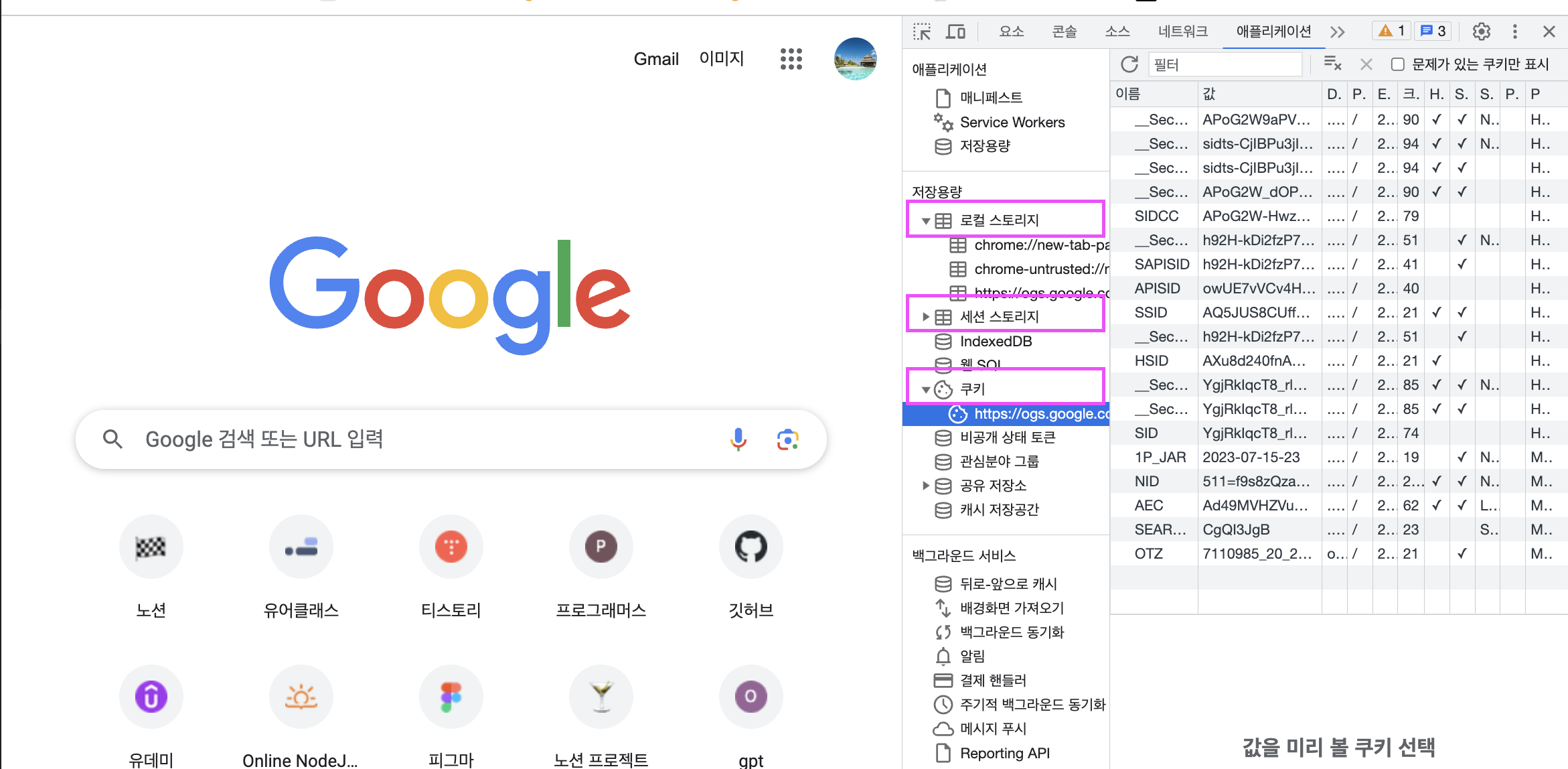This screenshot has width=1568, height=769.
Task: Open the 노션 shortcut
Action: pos(151,568)
